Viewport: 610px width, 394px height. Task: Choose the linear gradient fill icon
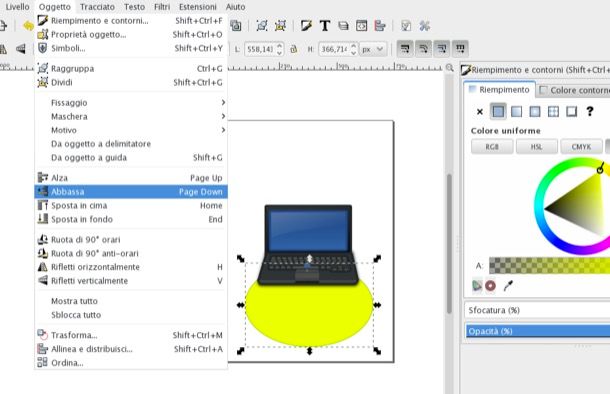516,112
